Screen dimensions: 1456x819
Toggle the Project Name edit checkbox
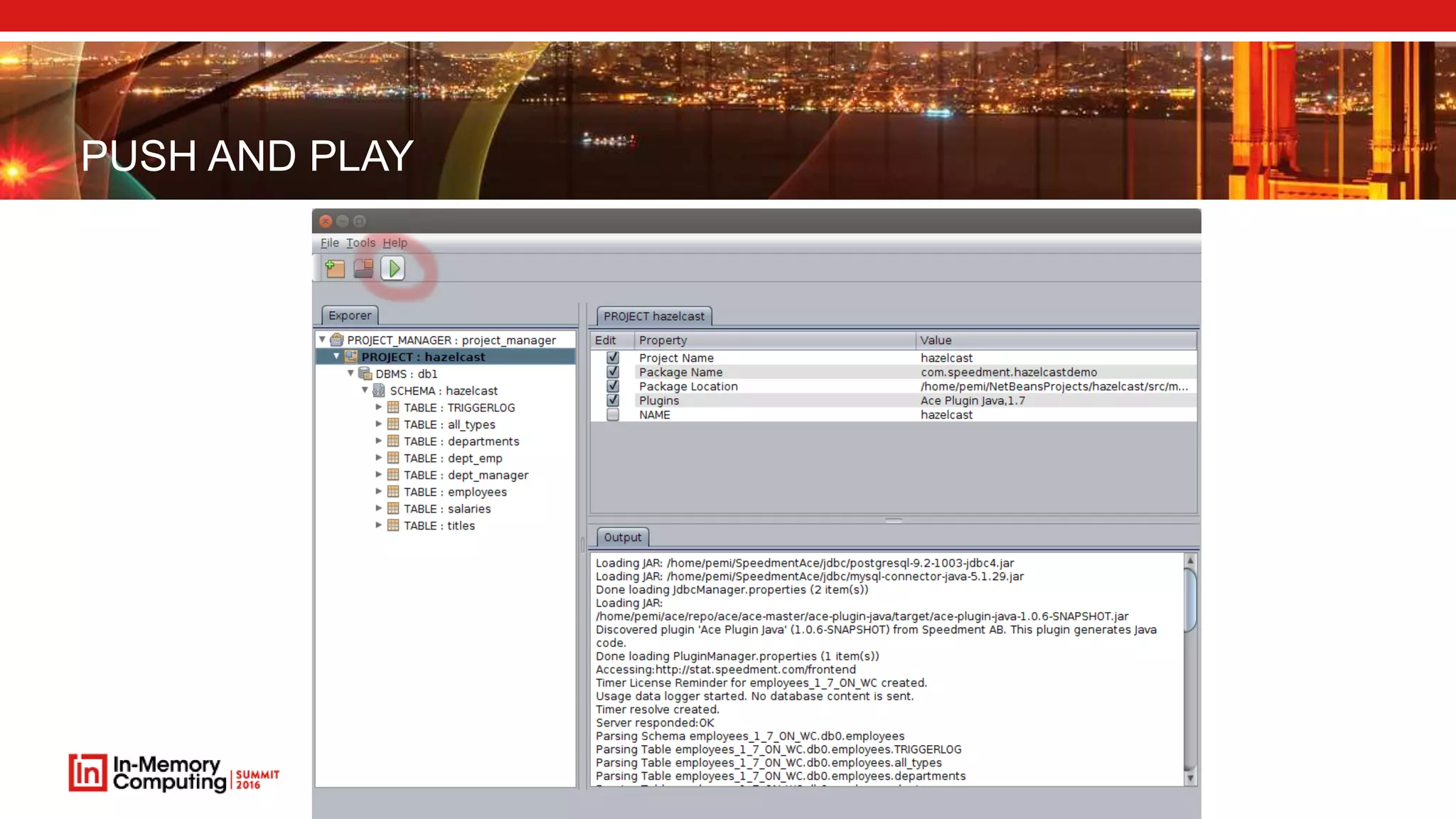point(613,358)
